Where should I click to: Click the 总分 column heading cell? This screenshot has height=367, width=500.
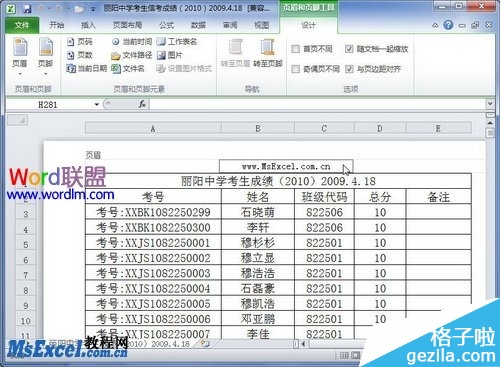click(380, 197)
